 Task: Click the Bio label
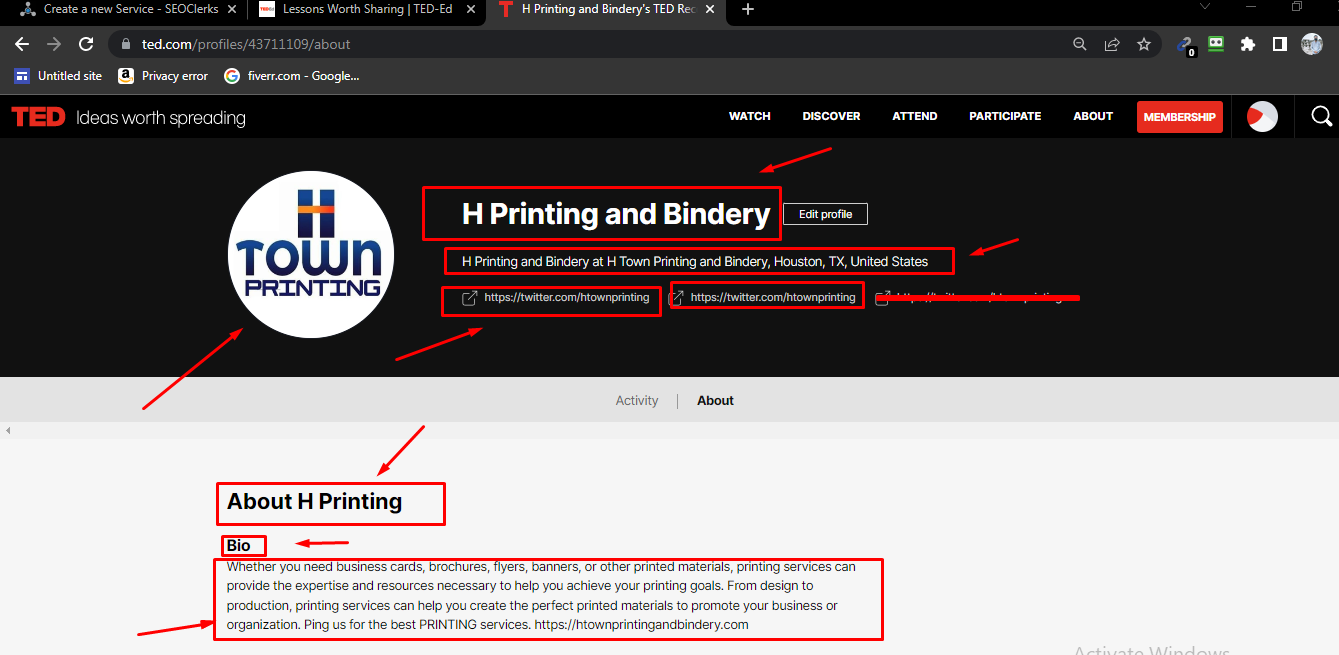(x=239, y=546)
